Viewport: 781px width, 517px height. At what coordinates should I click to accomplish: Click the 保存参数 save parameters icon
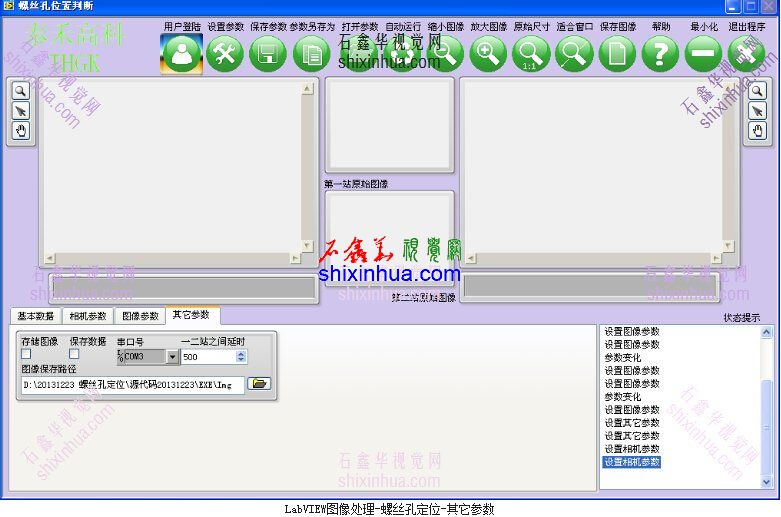click(x=268, y=54)
